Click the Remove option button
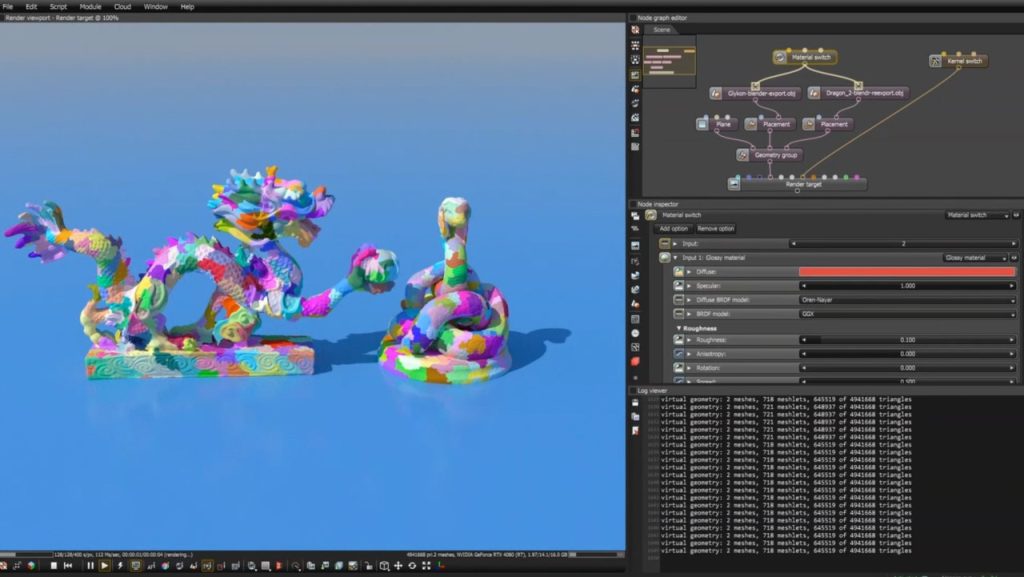 coord(716,229)
